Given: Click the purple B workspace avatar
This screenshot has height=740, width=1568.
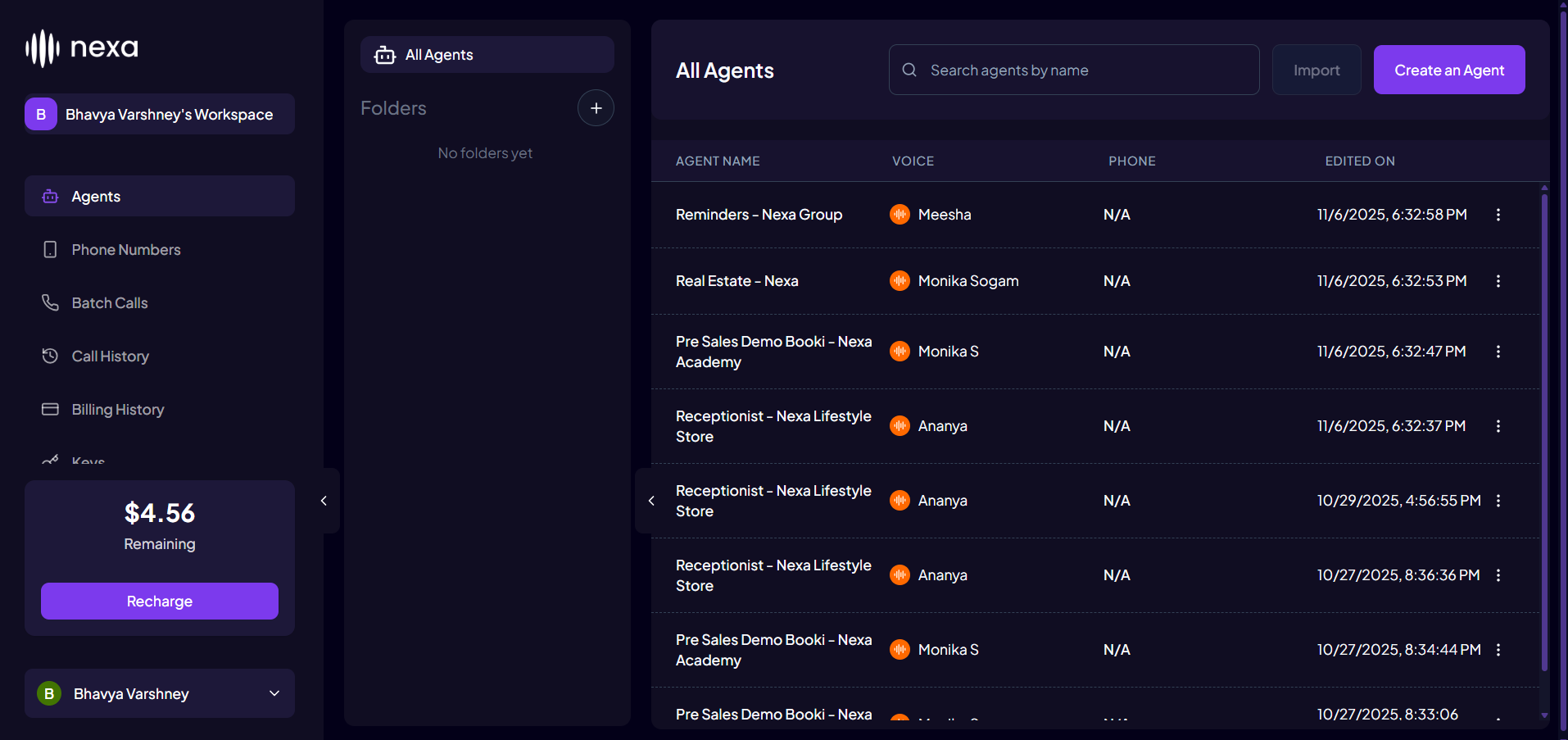Looking at the screenshot, I should [41, 114].
